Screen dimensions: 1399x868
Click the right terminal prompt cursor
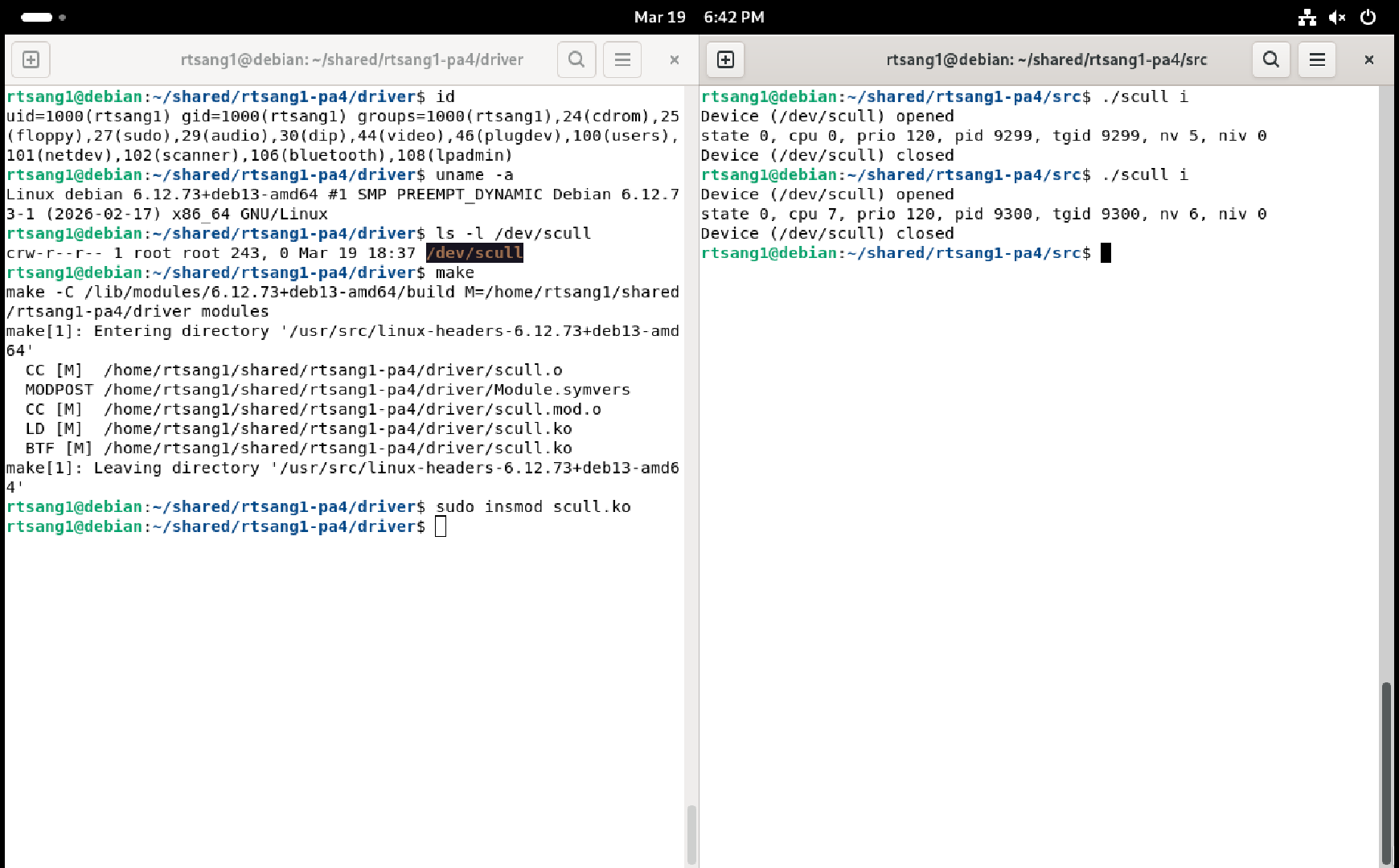click(x=1106, y=253)
